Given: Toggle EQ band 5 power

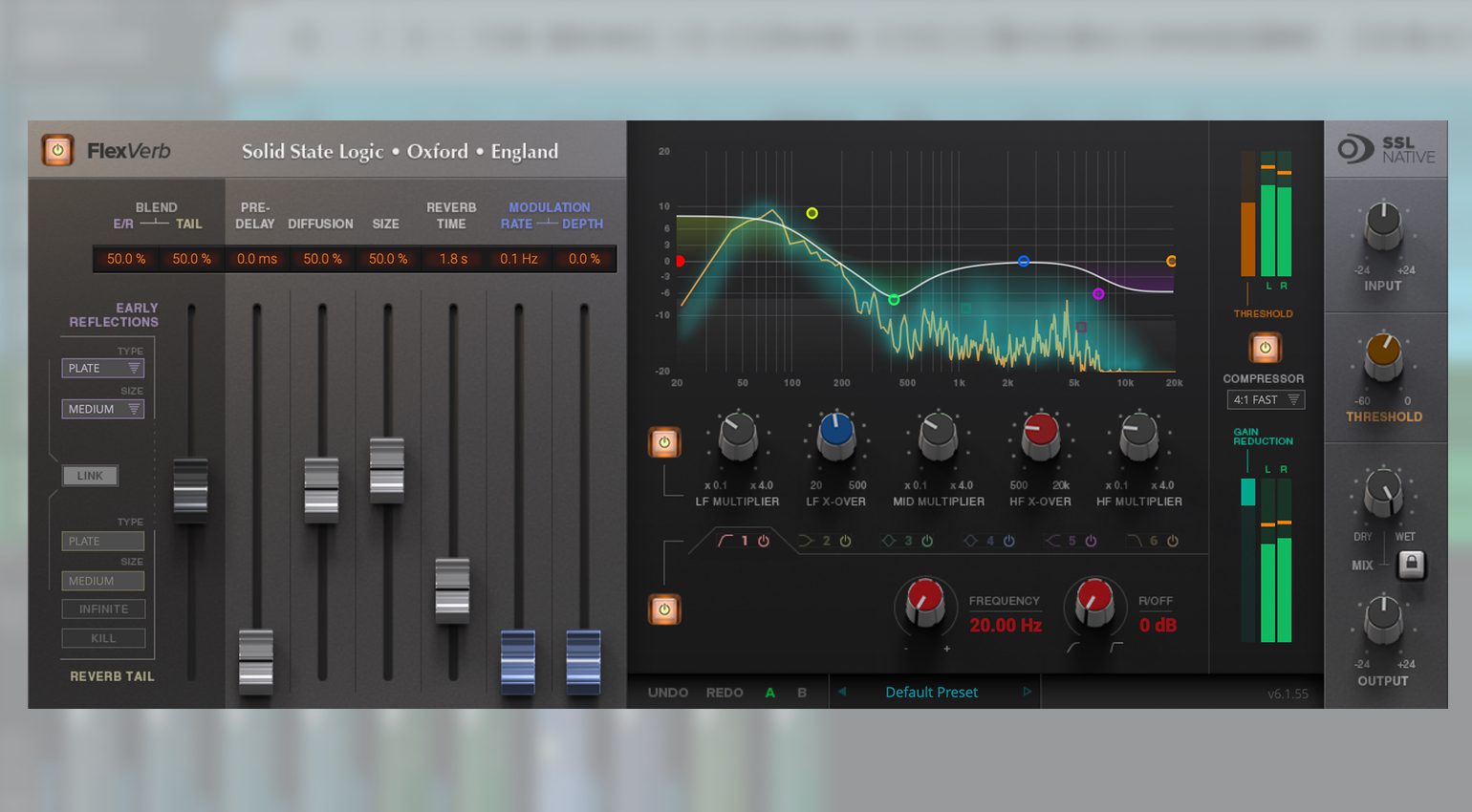Looking at the screenshot, I should coord(1091,541).
